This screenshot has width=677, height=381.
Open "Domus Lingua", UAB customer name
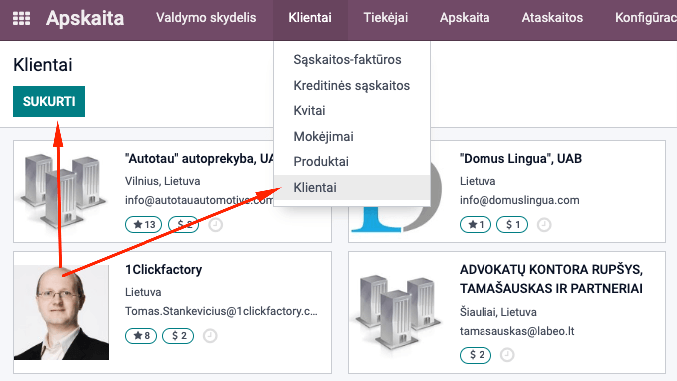click(x=521, y=159)
